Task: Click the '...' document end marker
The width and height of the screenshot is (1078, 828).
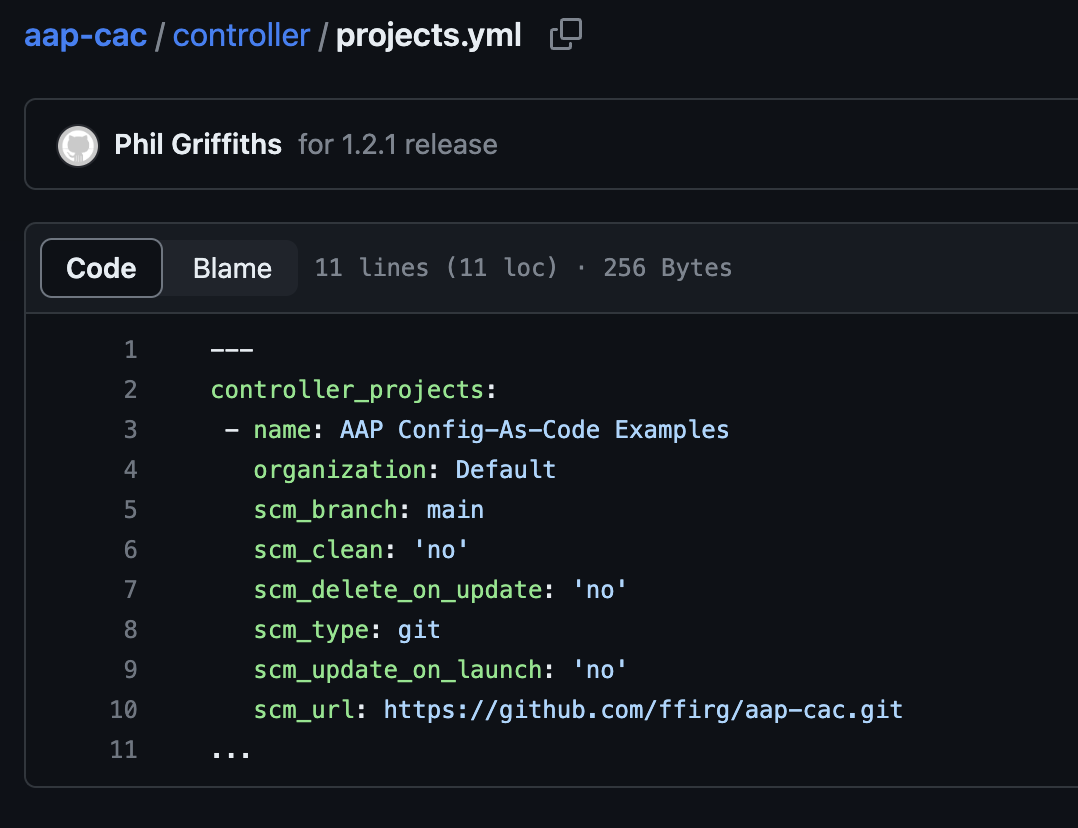Action: pyautogui.click(x=231, y=754)
